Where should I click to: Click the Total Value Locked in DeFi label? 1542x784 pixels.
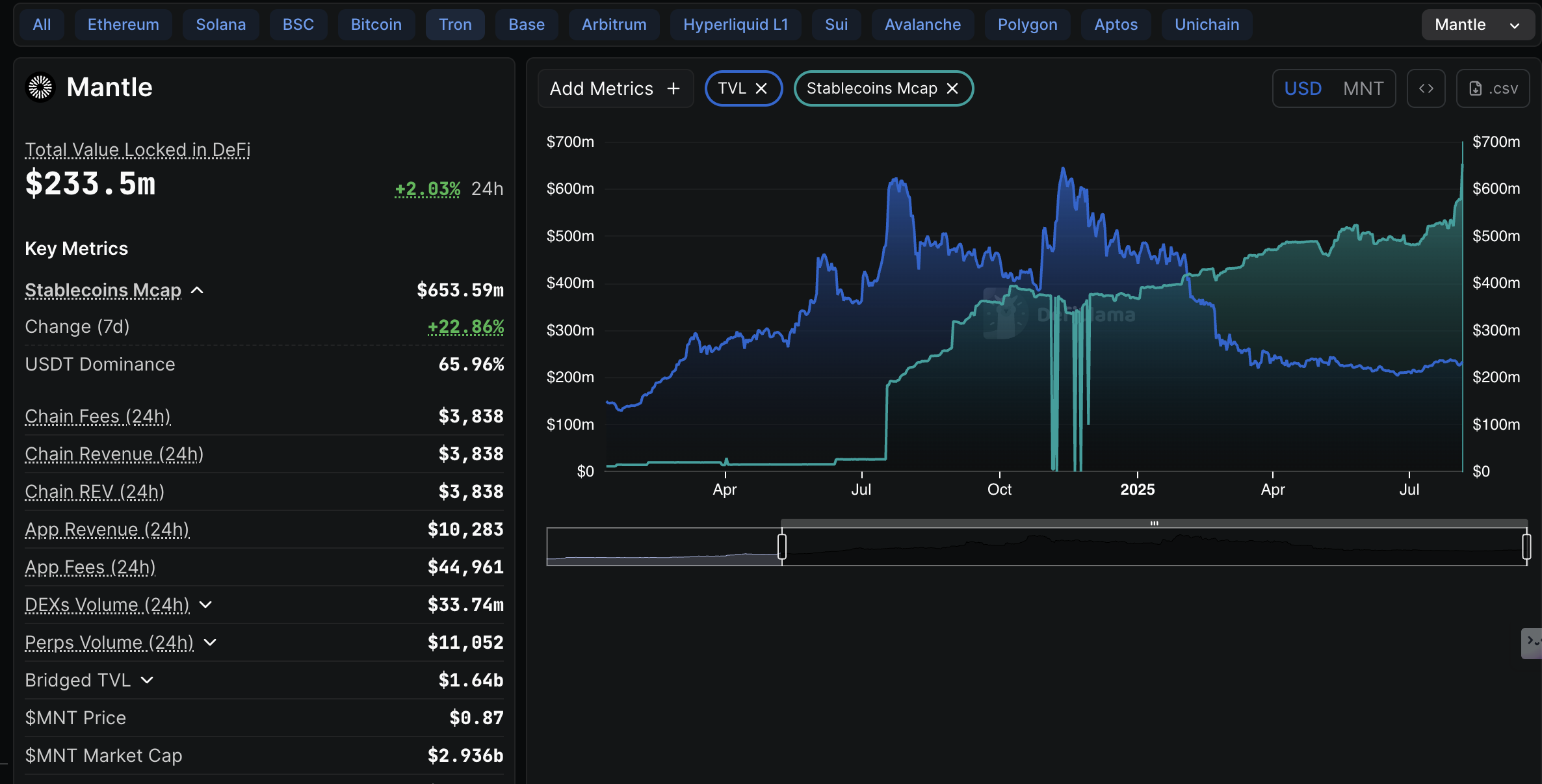point(137,150)
